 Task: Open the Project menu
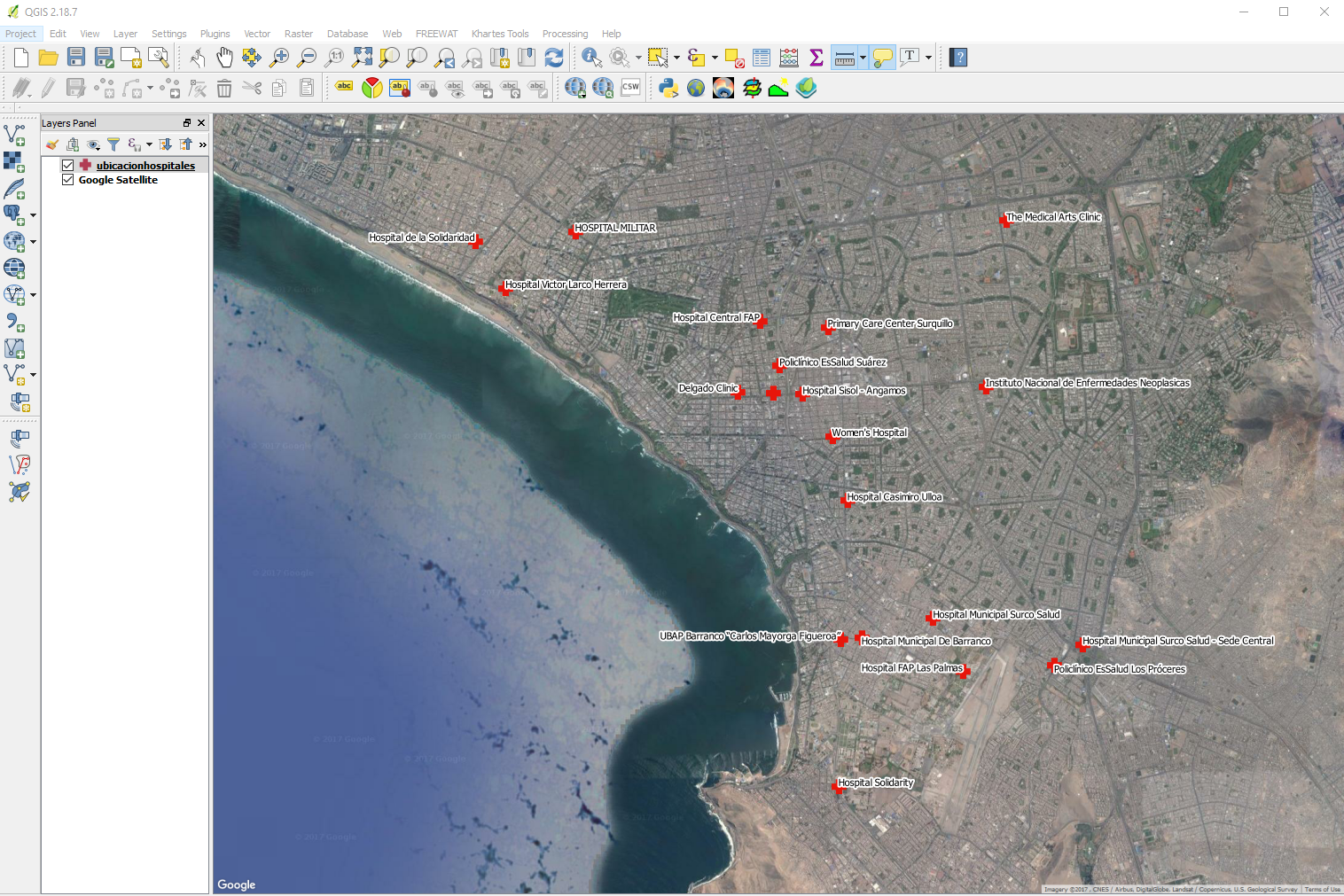pyautogui.click(x=20, y=34)
